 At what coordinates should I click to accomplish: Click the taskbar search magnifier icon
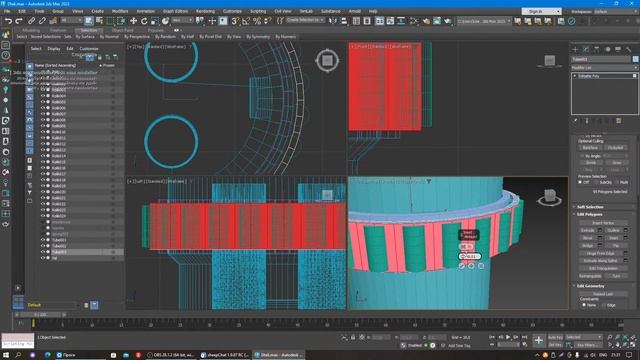point(18,355)
